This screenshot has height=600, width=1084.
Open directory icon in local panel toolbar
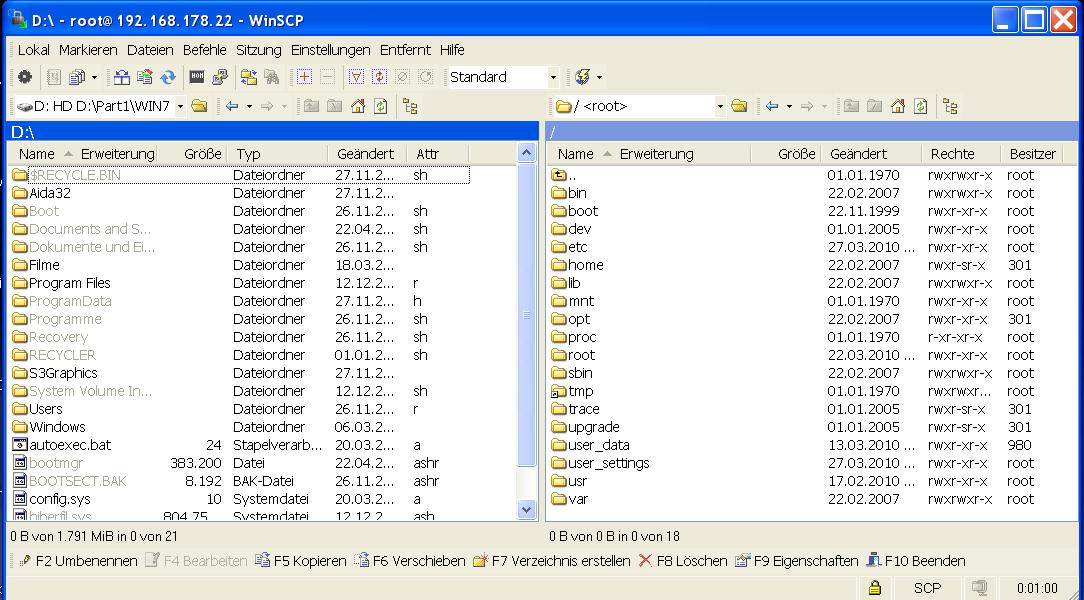coord(199,106)
